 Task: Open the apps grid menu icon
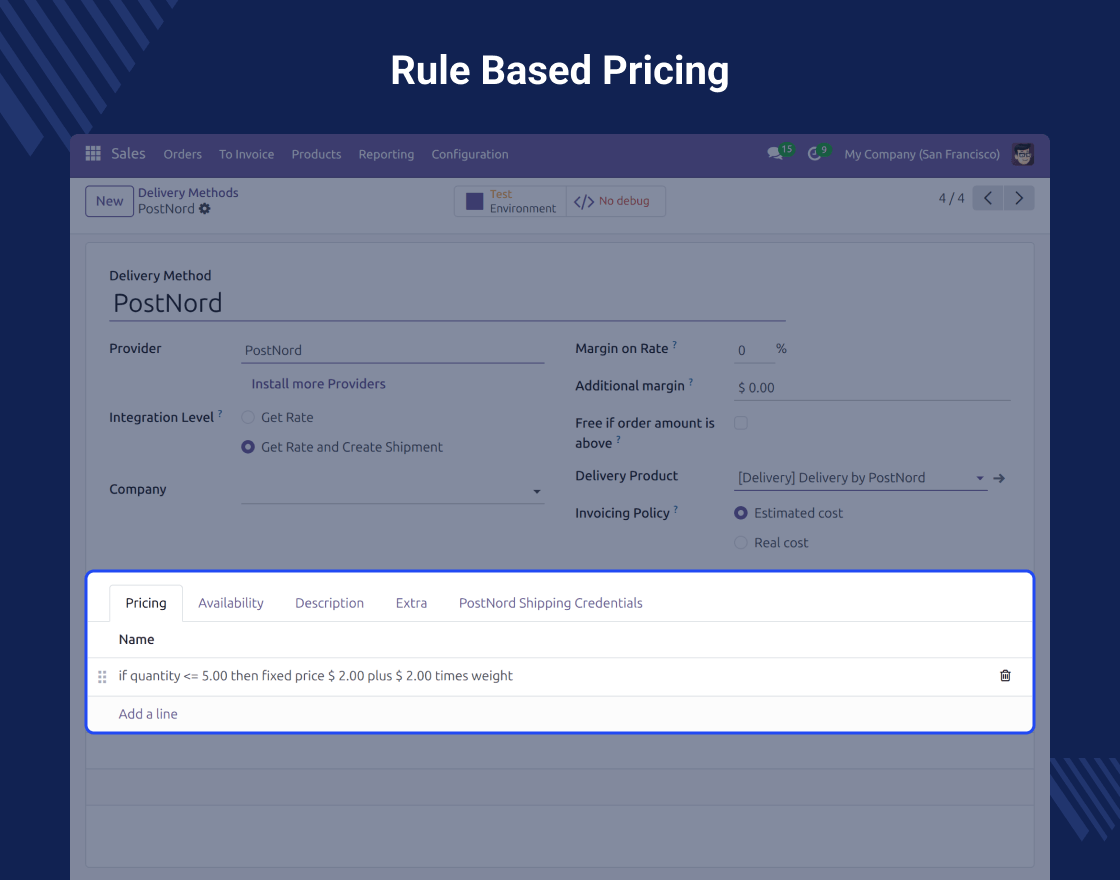pyautogui.click(x=93, y=154)
